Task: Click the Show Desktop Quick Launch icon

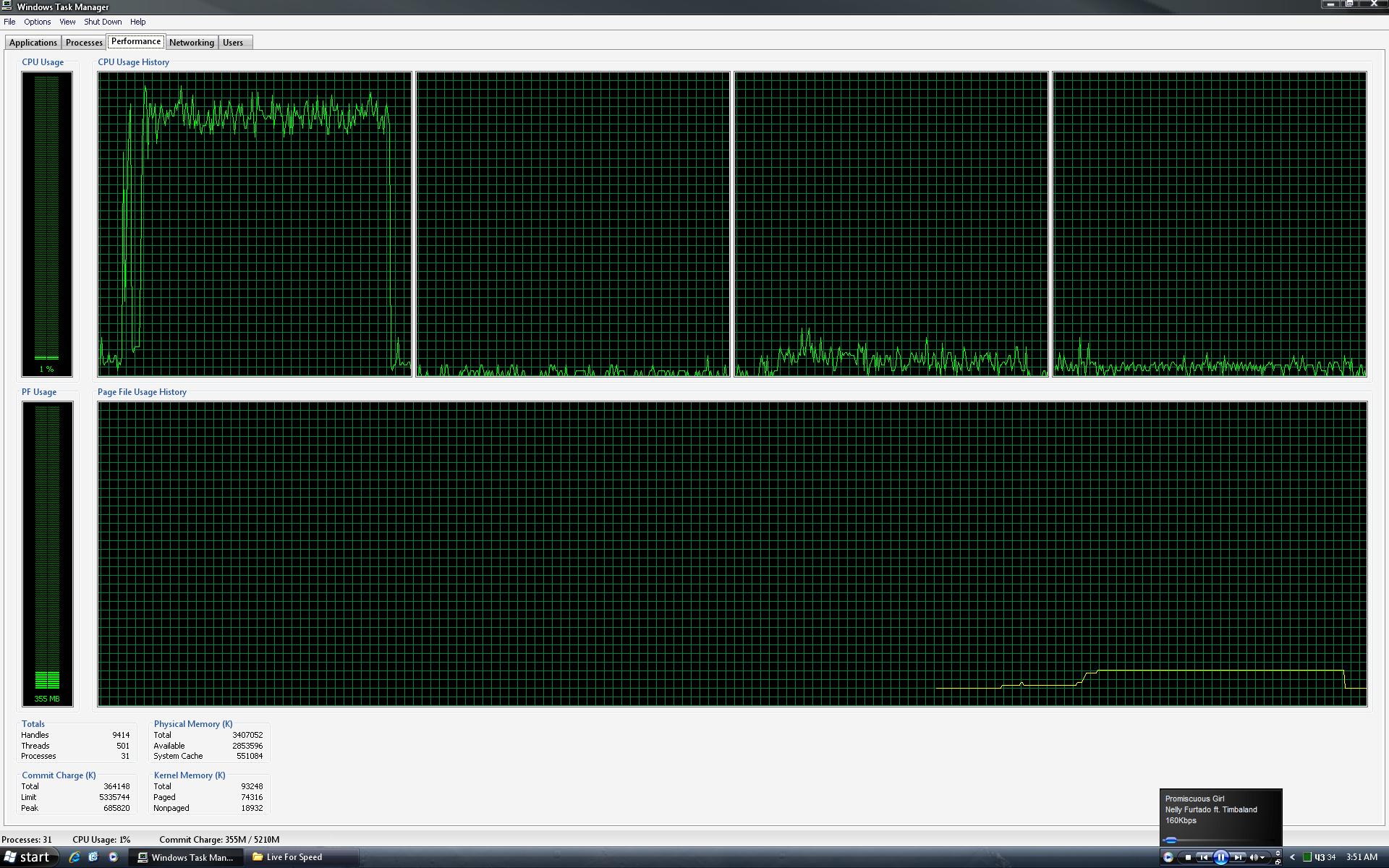Action: click(93, 857)
